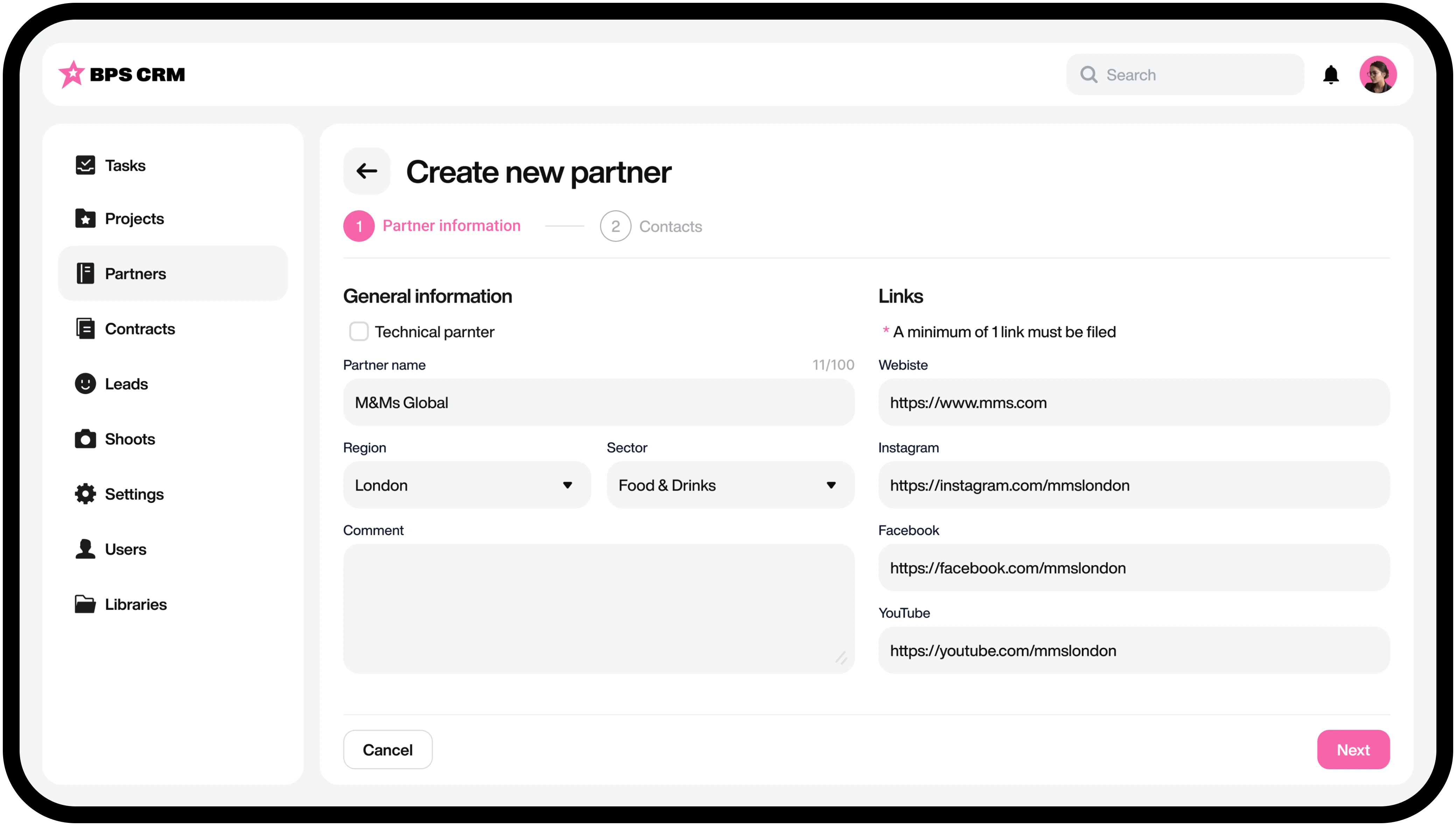Grab the Comment box resize handle

point(841,658)
